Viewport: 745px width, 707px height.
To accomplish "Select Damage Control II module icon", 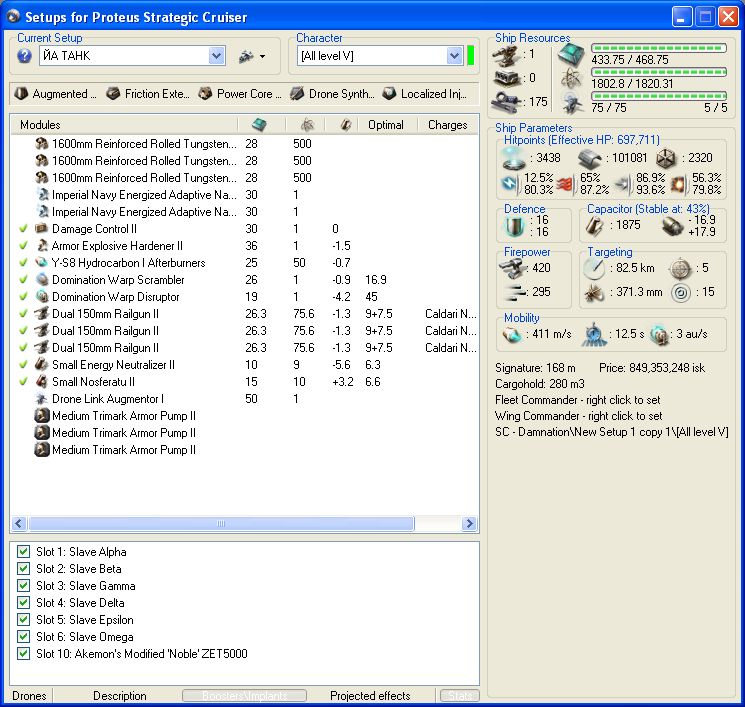I will pos(42,229).
